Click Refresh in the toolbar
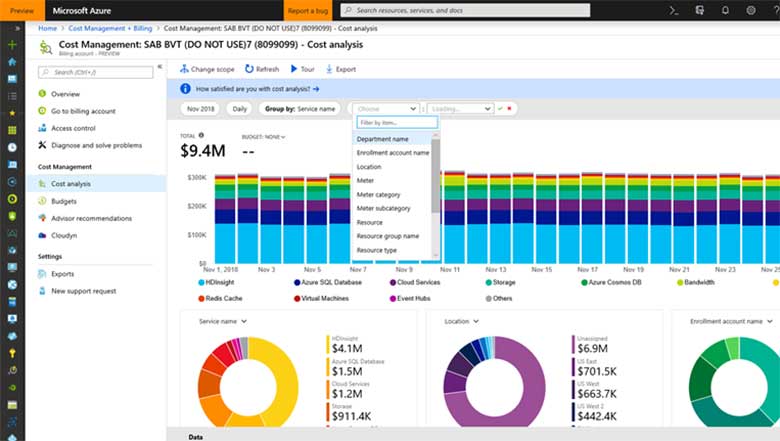 [262, 69]
